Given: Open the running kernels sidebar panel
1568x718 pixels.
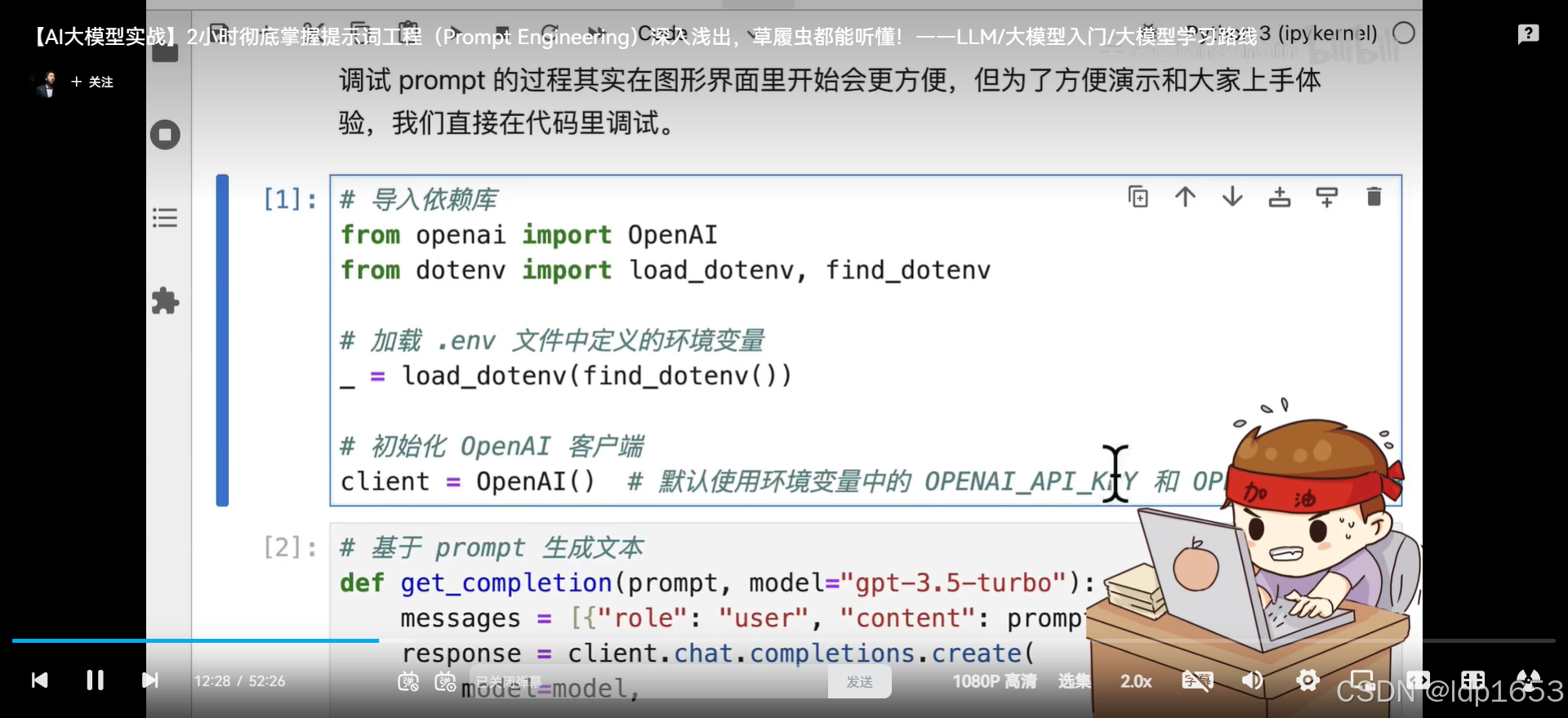Looking at the screenshot, I should pyautogui.click(x=165, y=135).
